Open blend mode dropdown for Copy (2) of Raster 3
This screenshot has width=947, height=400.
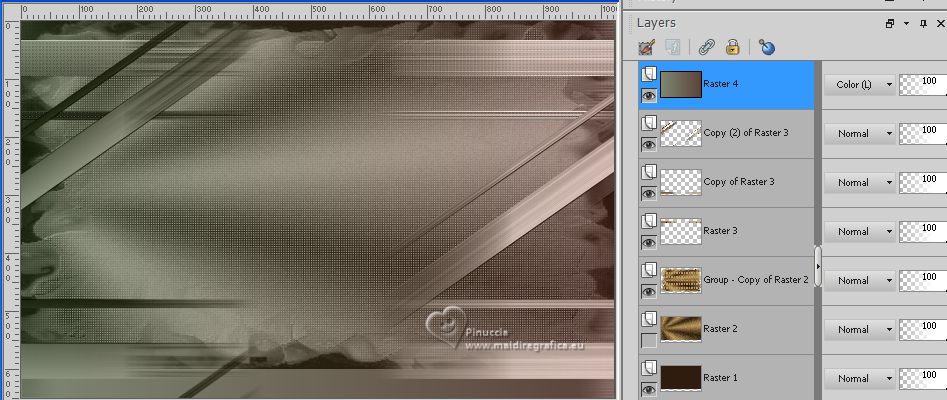click(859, 134)
